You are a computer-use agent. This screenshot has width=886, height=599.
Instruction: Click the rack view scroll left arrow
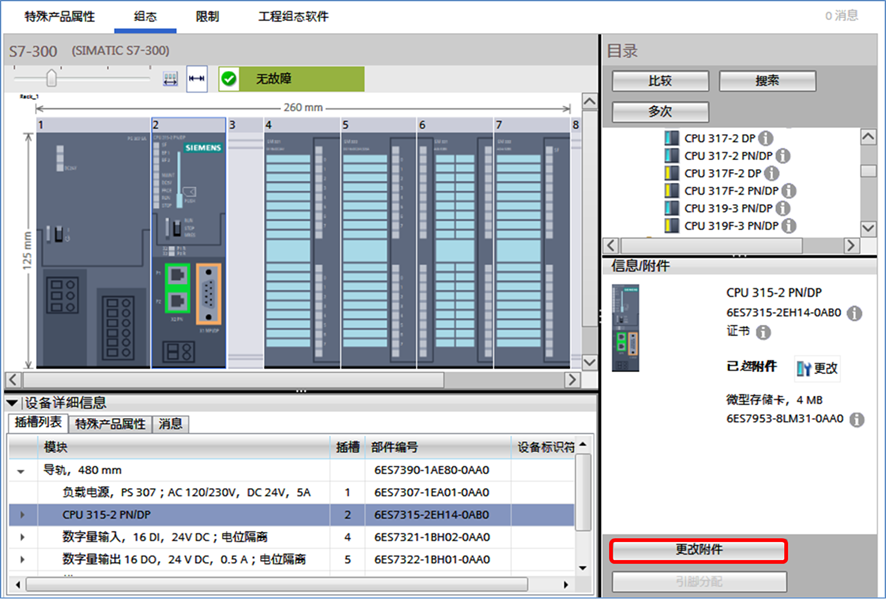tap(14, 380)
